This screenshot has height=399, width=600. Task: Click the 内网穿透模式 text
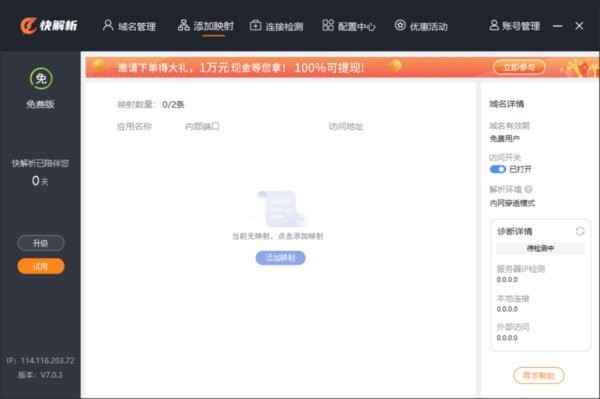coord(512,203)
